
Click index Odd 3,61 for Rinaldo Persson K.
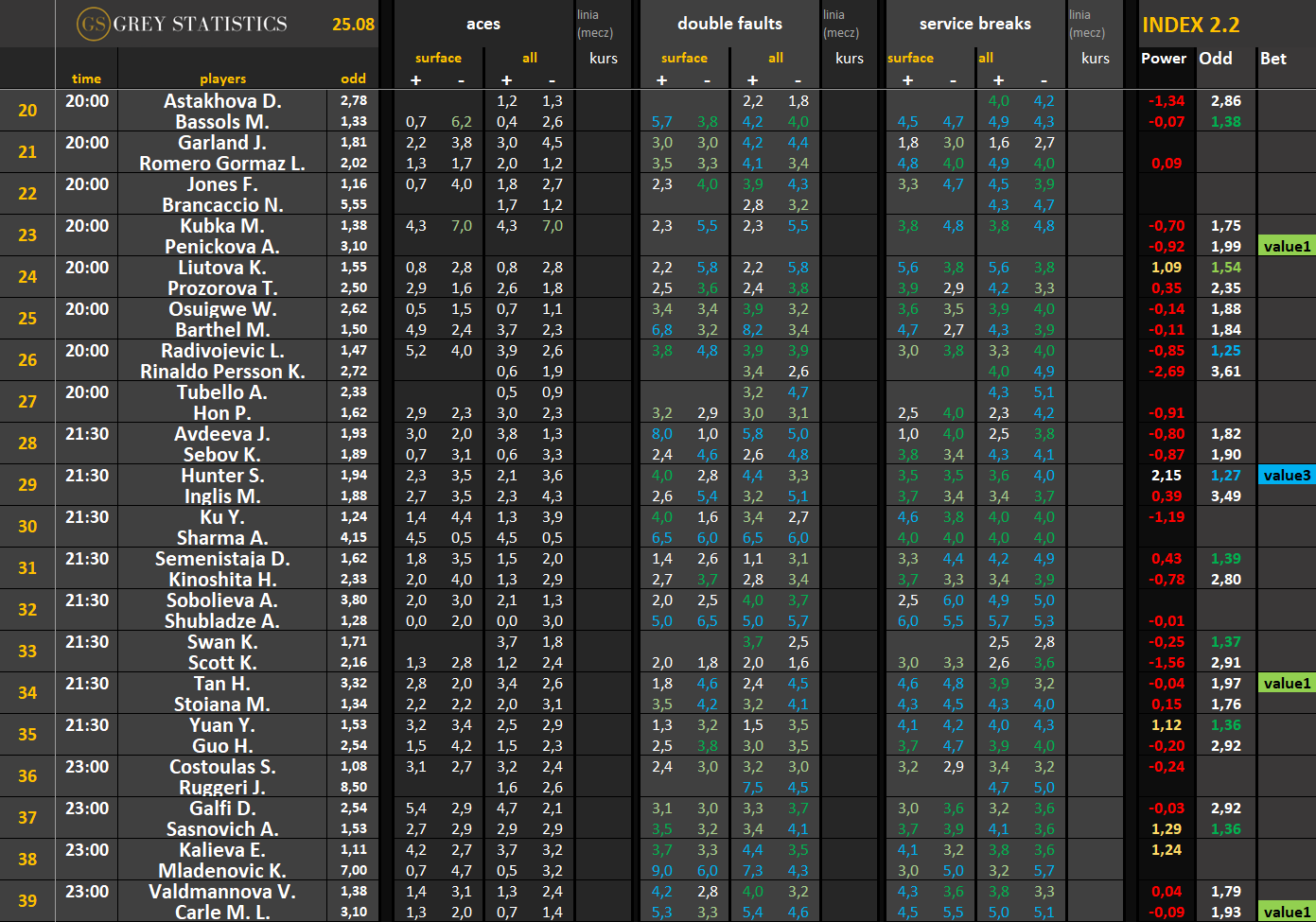coord(1226,372)
